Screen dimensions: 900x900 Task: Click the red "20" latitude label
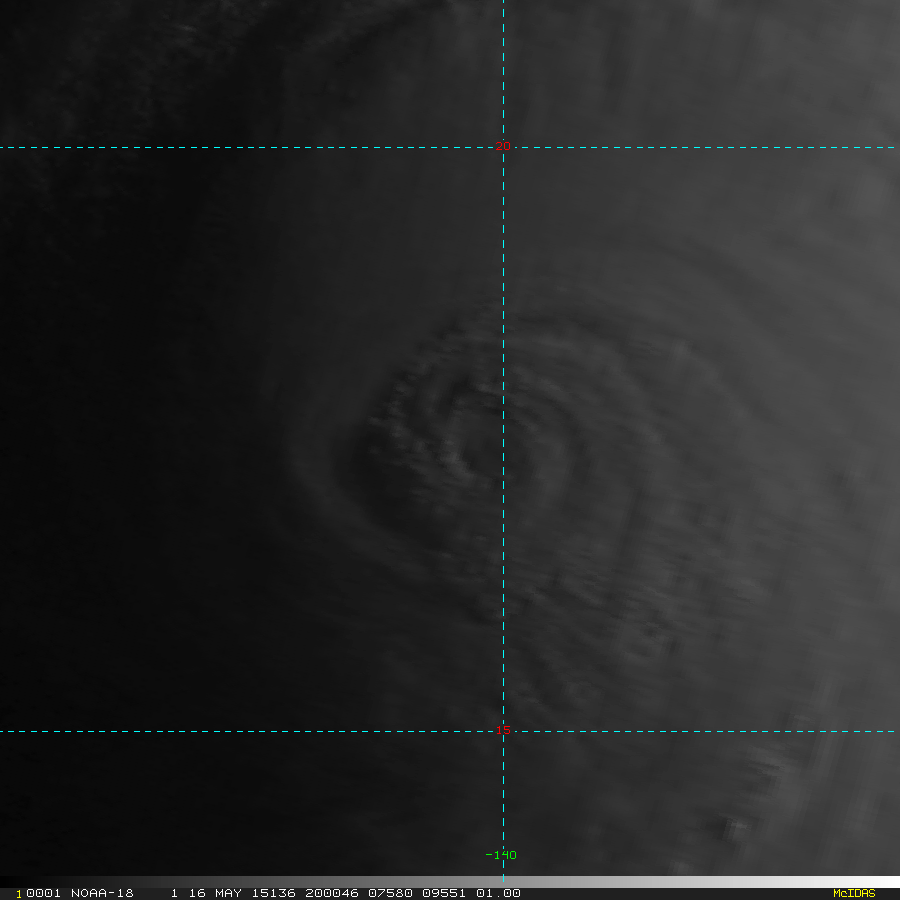[503, 146]
